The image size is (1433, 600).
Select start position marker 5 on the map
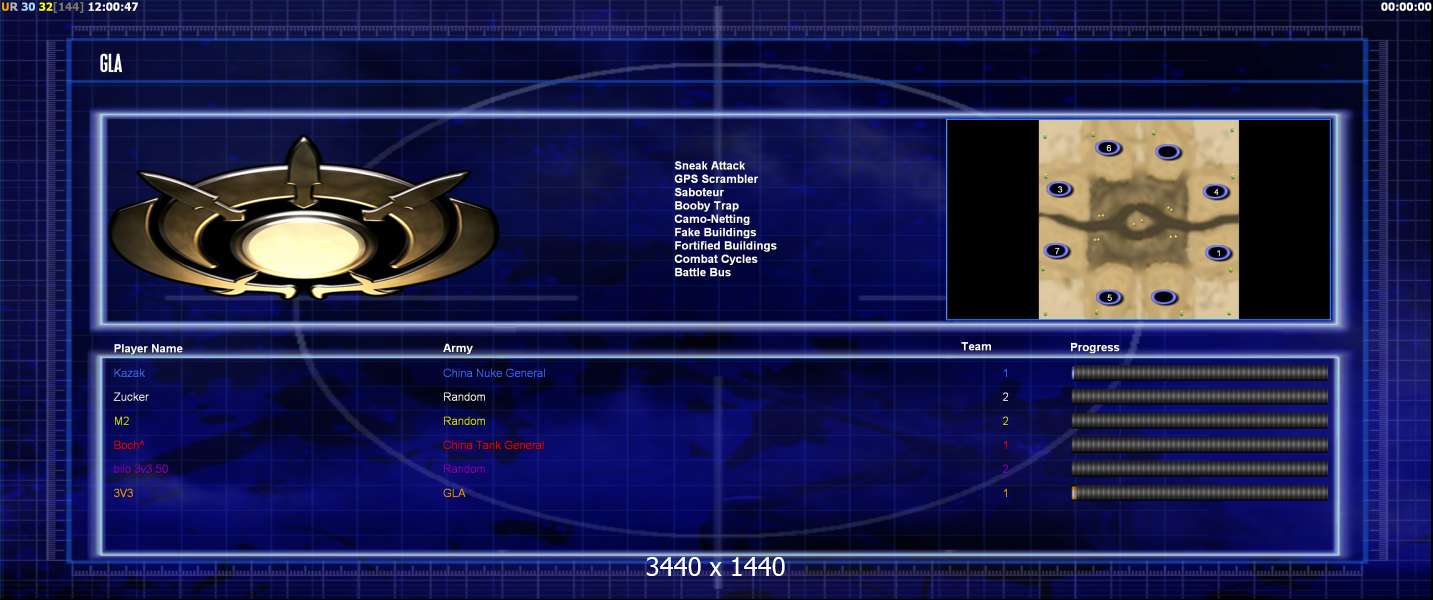[x=1109, y=297]
